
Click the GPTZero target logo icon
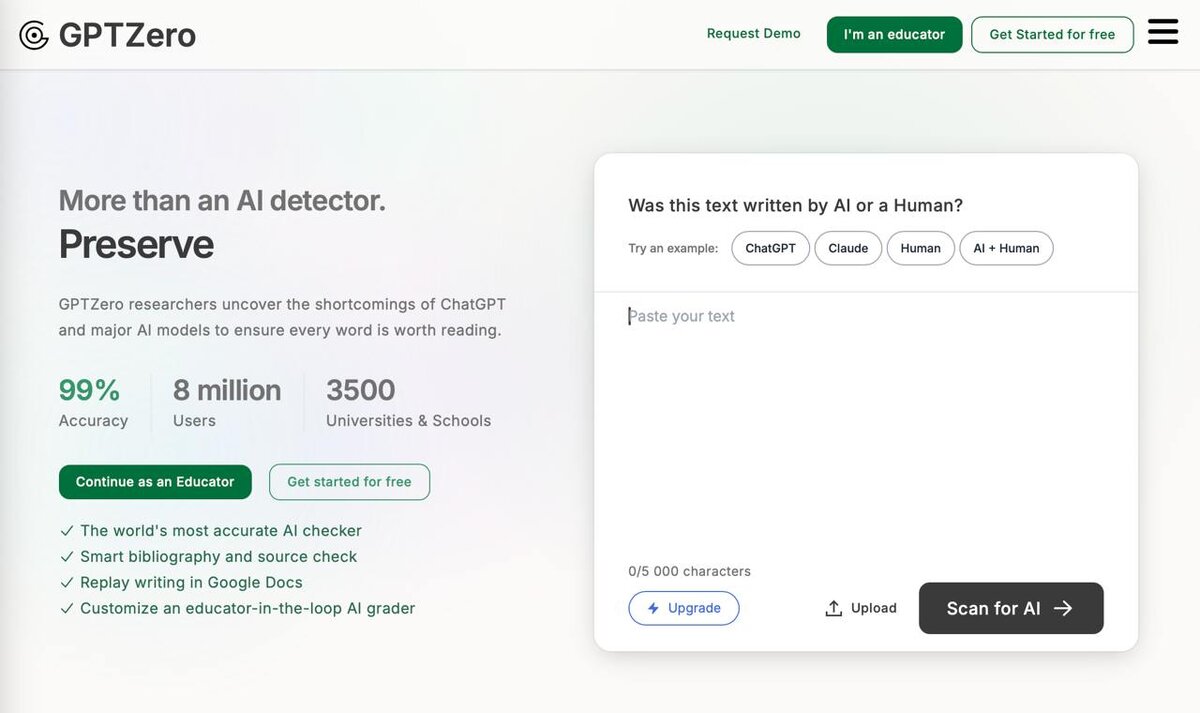tap(34, 35)
